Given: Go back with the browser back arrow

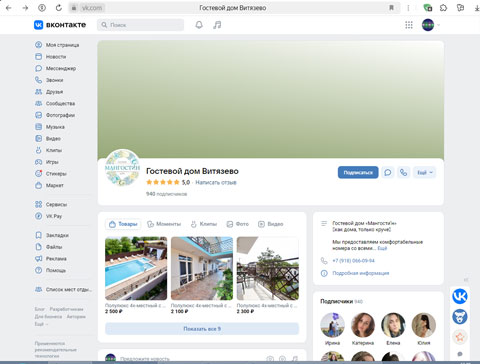Looking at the screenshot, I should point(9,8).
